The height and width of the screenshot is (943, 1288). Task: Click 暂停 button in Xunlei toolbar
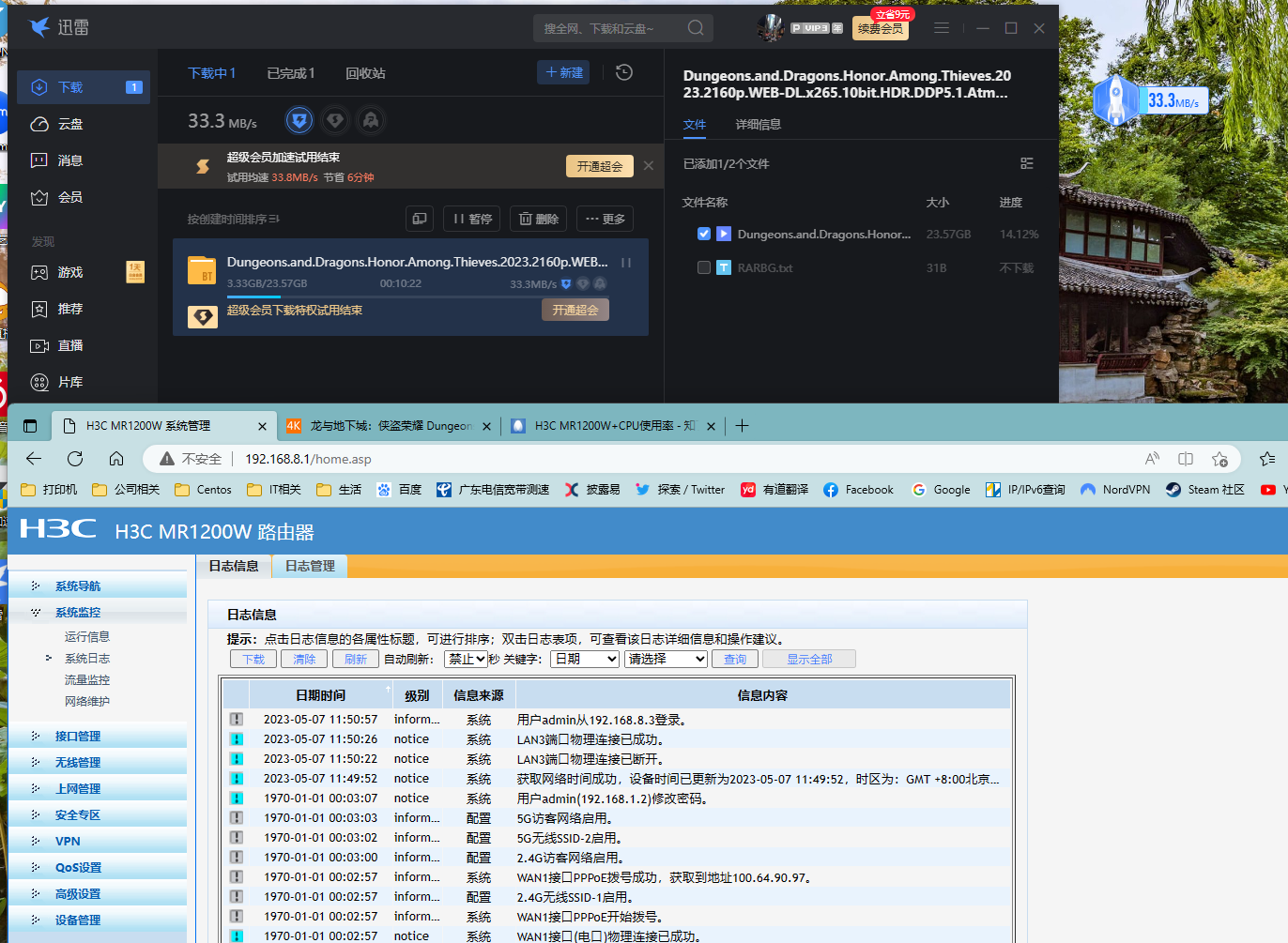tap(472, 219)
